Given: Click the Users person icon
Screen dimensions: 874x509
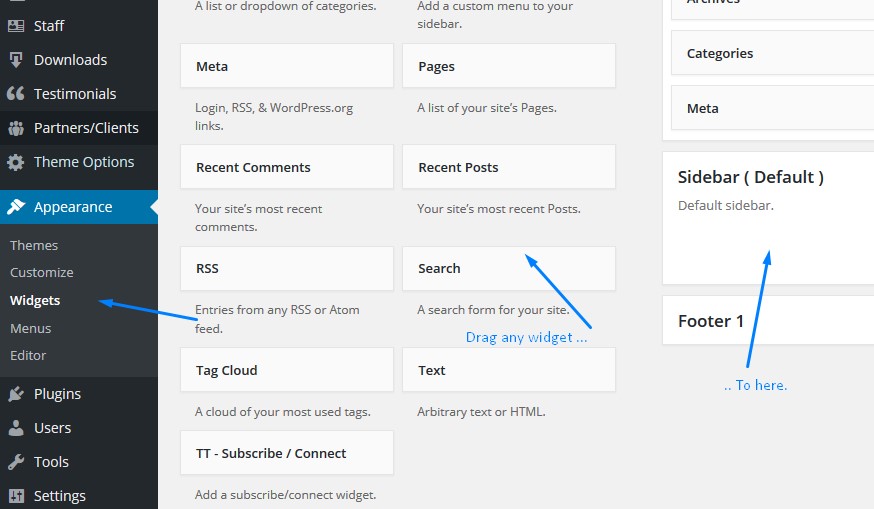Looking at the screenshot, I should 16,428.
